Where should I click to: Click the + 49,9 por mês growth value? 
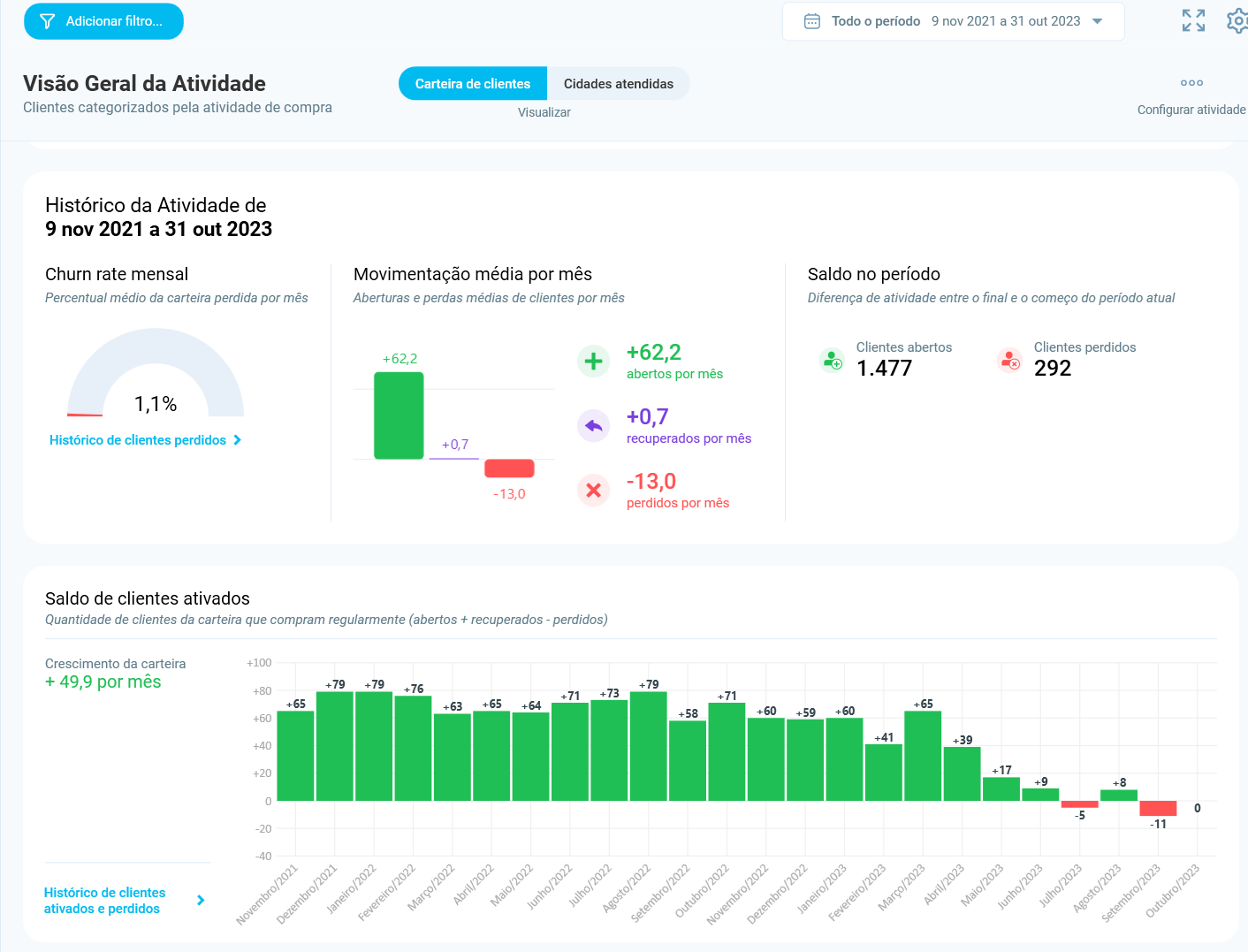(x=103, y=682)
